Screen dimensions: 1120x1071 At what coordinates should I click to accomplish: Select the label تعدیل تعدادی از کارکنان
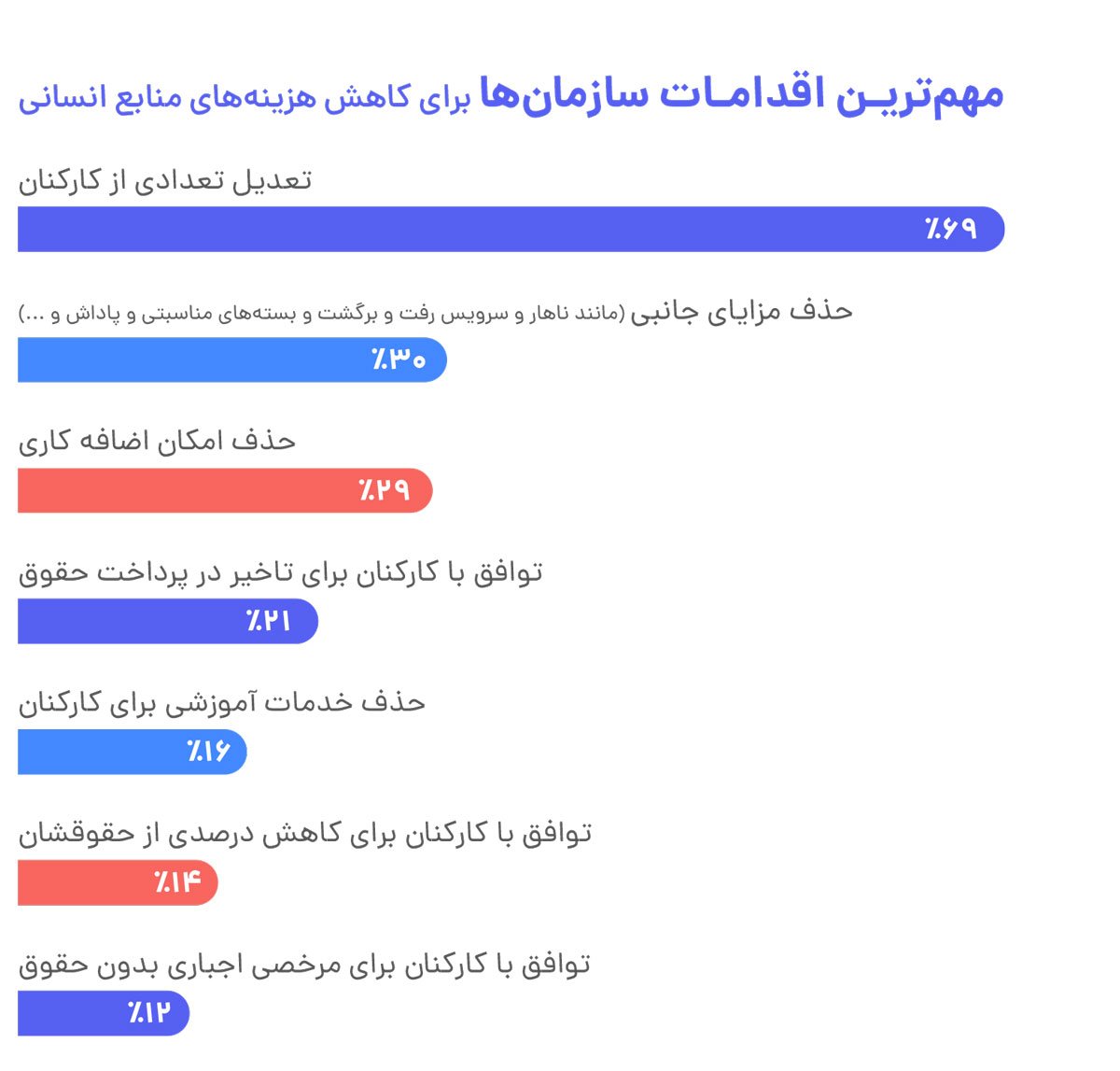[x=165, y=179]
